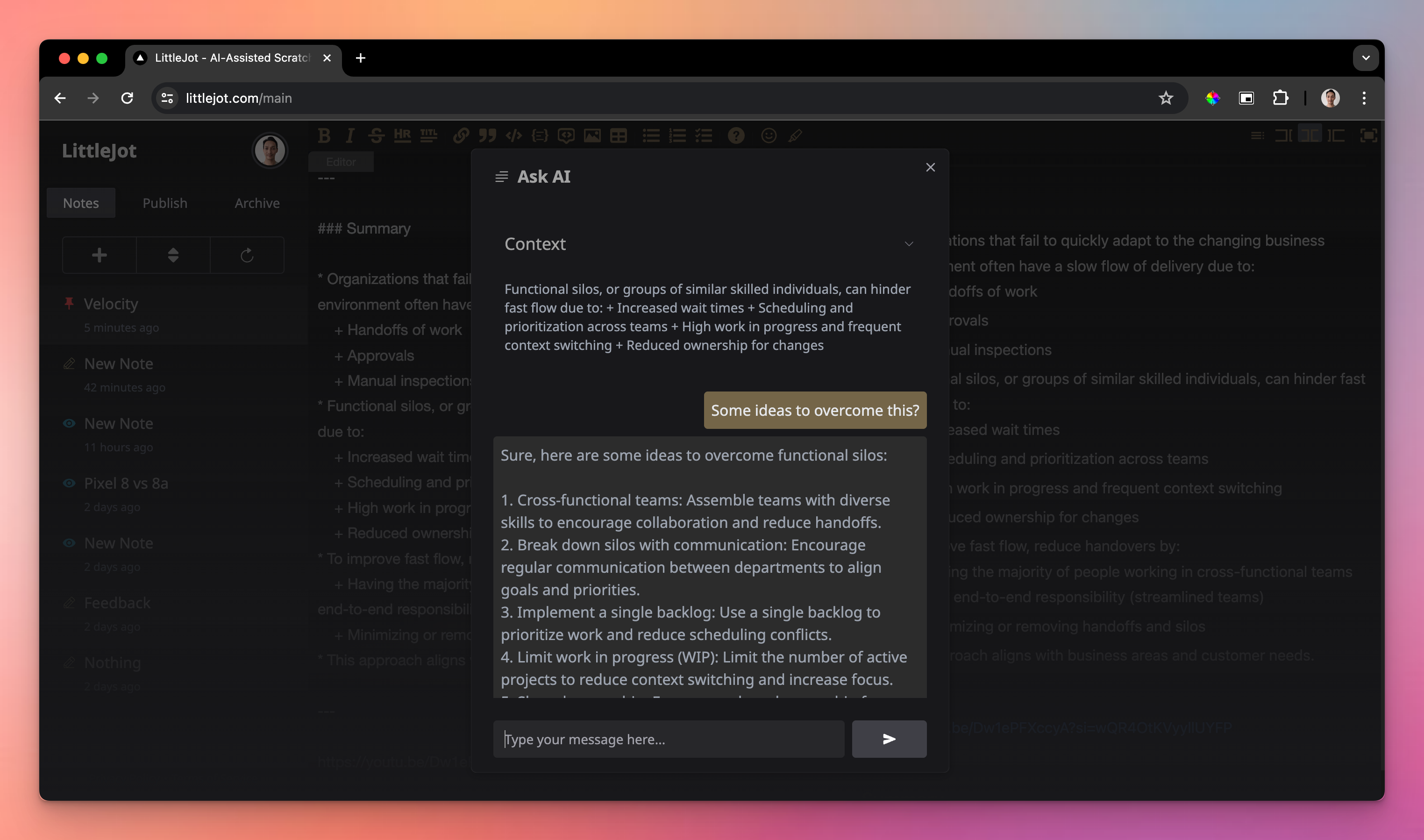The height and width of the screenshot is (840, 1424).
Task: Toggle the side-by-side split view layout
Action: [x=1309, y=135]
